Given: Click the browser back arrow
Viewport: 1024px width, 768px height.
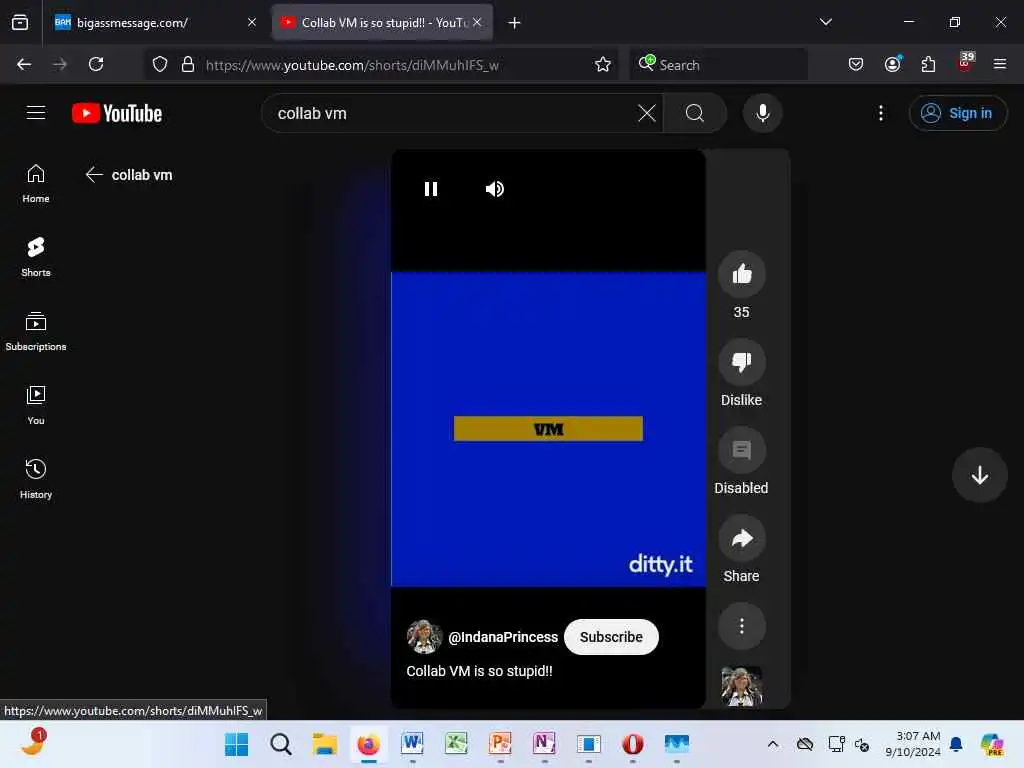Looking at the screenshot, I should (24, 64).
